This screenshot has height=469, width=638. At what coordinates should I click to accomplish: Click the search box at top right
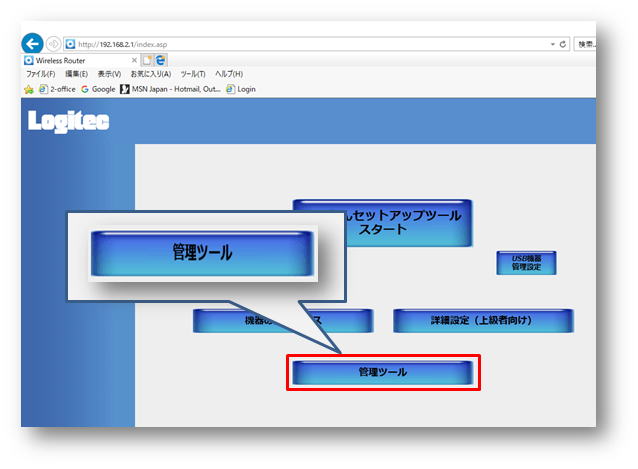coord(586,44)
